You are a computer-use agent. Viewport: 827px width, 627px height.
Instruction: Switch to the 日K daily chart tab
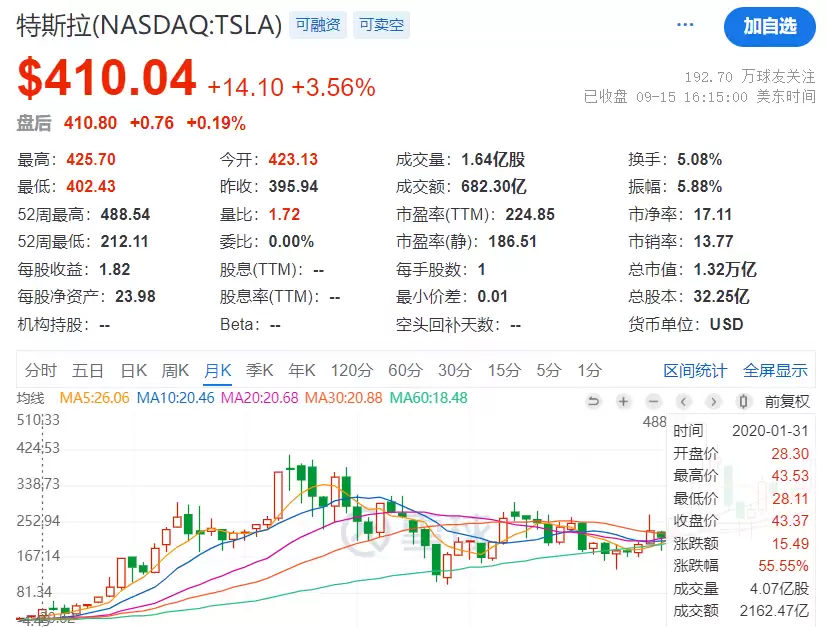click(x=133, y=369)
